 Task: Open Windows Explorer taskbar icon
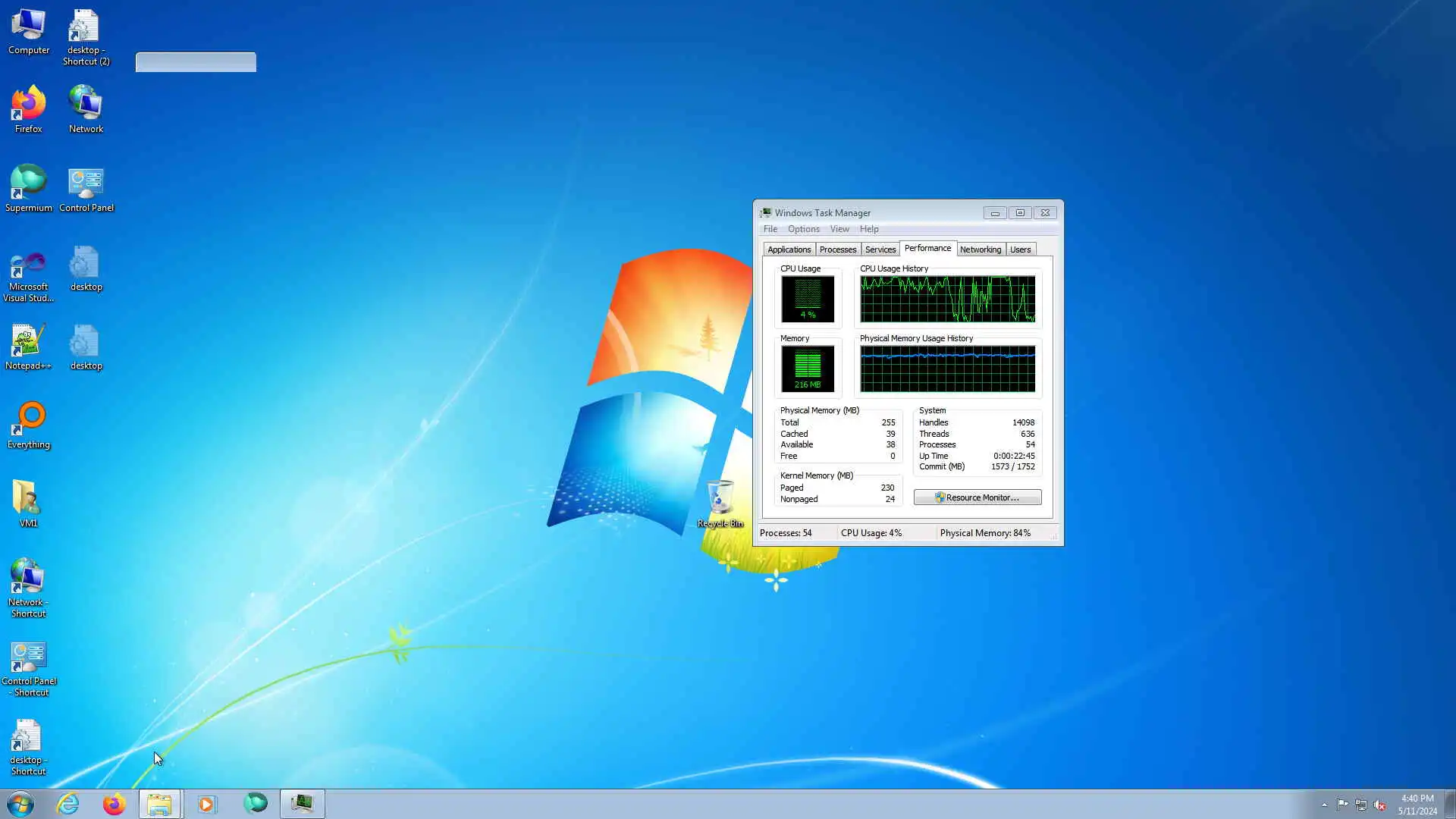pos(159,804)
